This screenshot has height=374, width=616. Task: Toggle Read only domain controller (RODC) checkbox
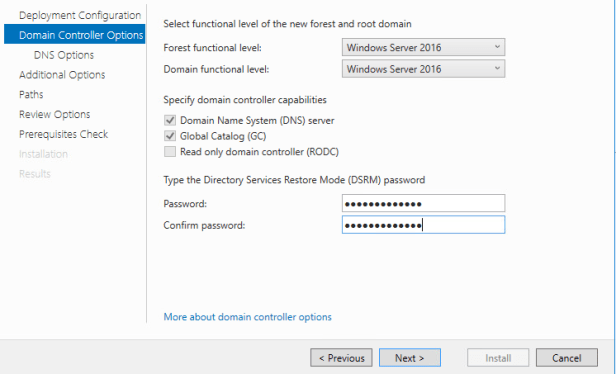[x=170, y=152]
